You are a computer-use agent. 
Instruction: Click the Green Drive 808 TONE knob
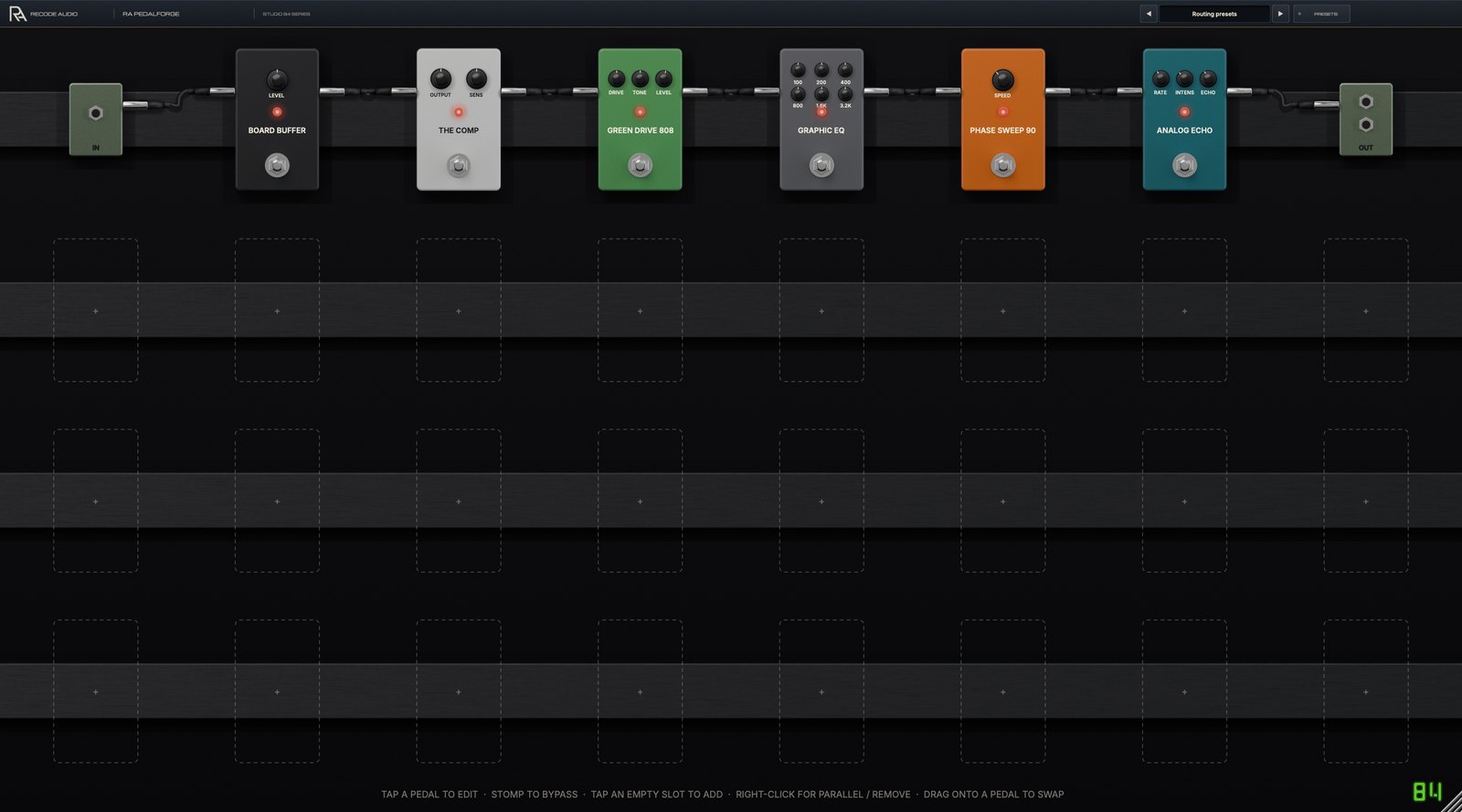coord(640,79)
